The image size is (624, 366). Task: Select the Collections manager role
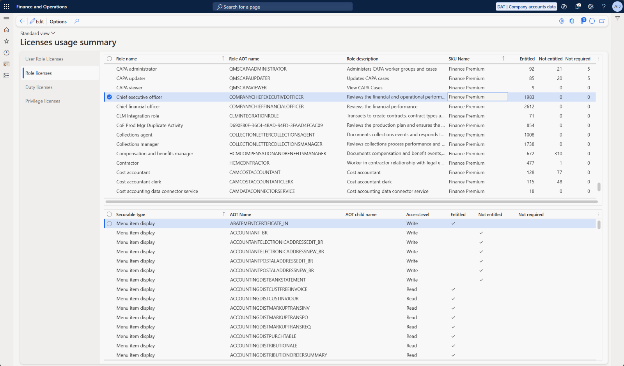point(350,144)
